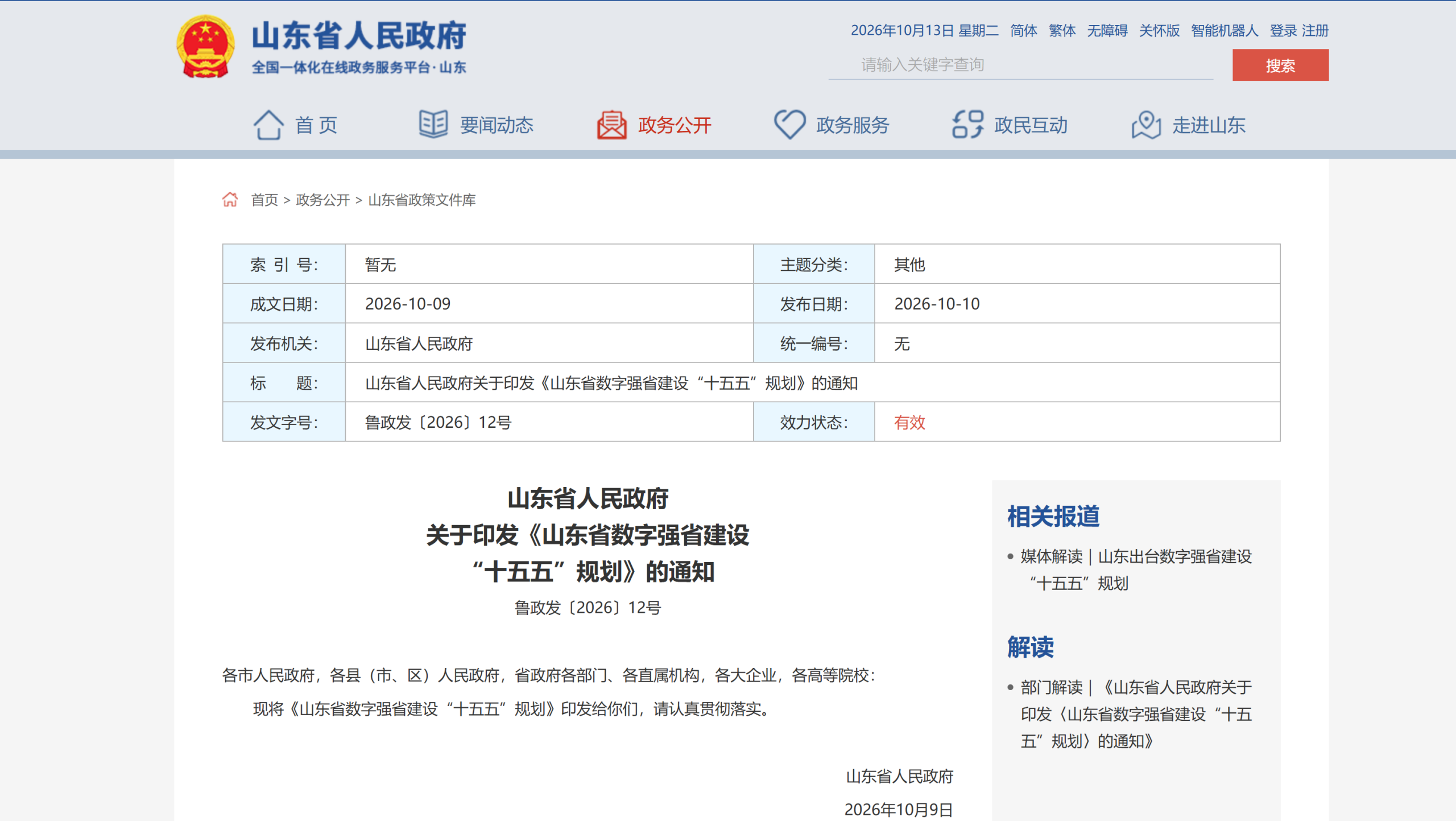Click the 解读 sidebar heading
The width and height of the screenshot is (1456, 821).
click(x=1030, y=647)
